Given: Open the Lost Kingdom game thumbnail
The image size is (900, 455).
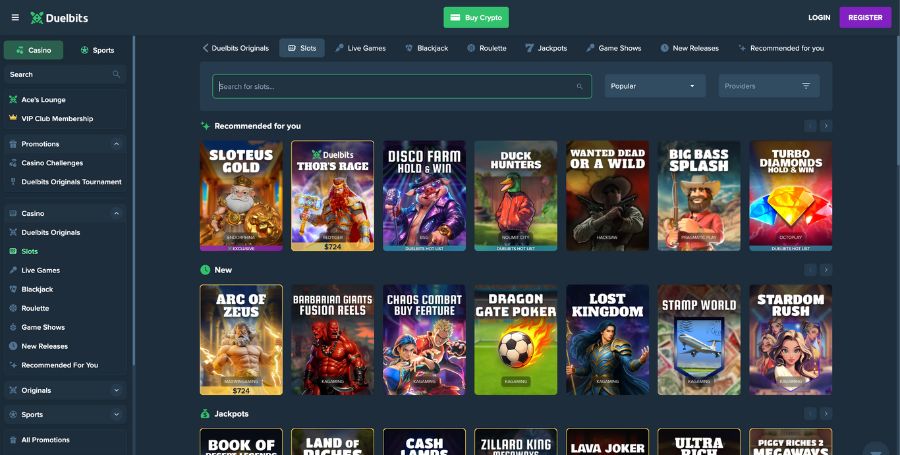Looking at the screenshot, I should 607,340.
